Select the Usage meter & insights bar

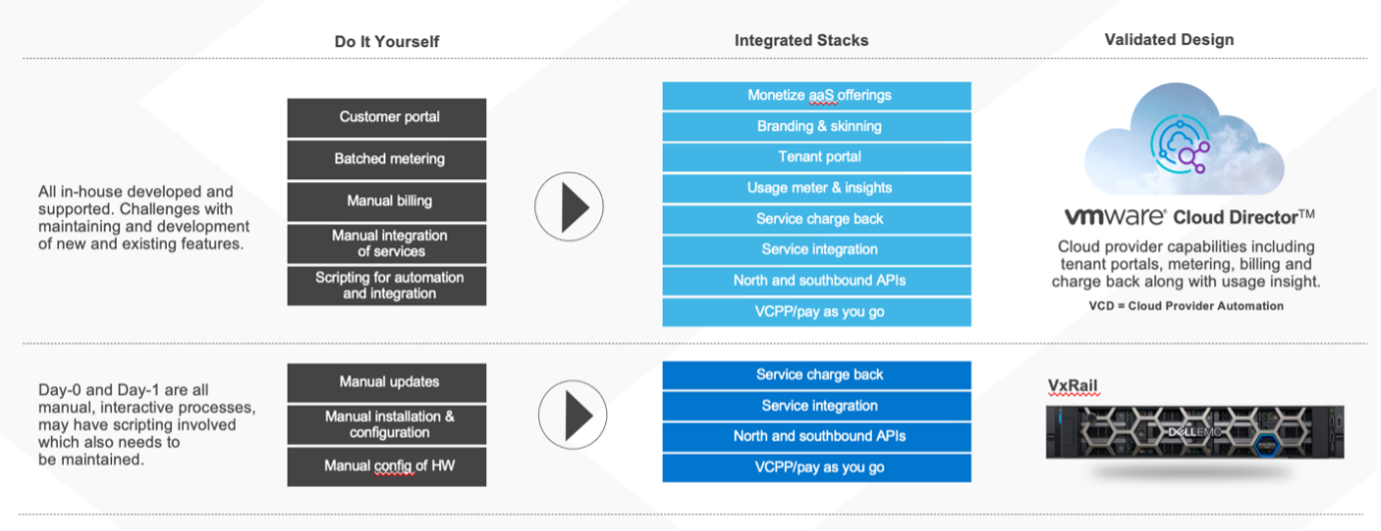817,188
